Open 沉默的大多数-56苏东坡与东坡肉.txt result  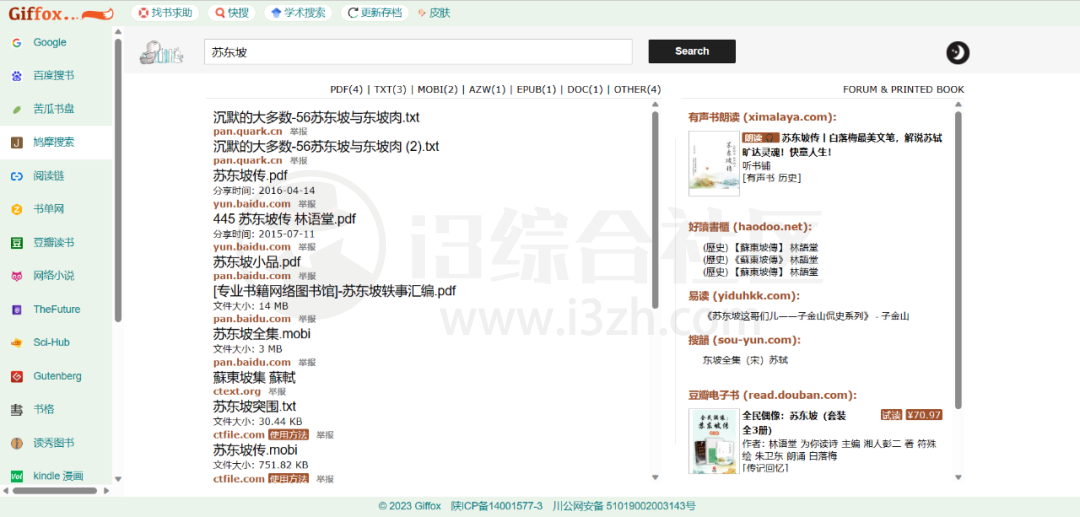316,118
